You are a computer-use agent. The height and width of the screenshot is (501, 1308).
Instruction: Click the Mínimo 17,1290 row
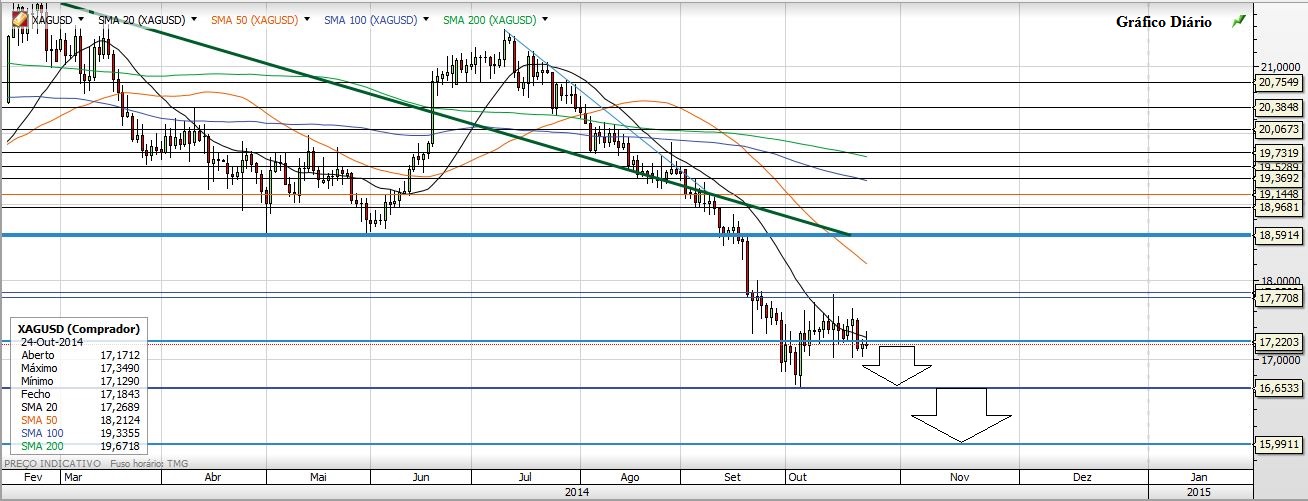coord(80,380)
